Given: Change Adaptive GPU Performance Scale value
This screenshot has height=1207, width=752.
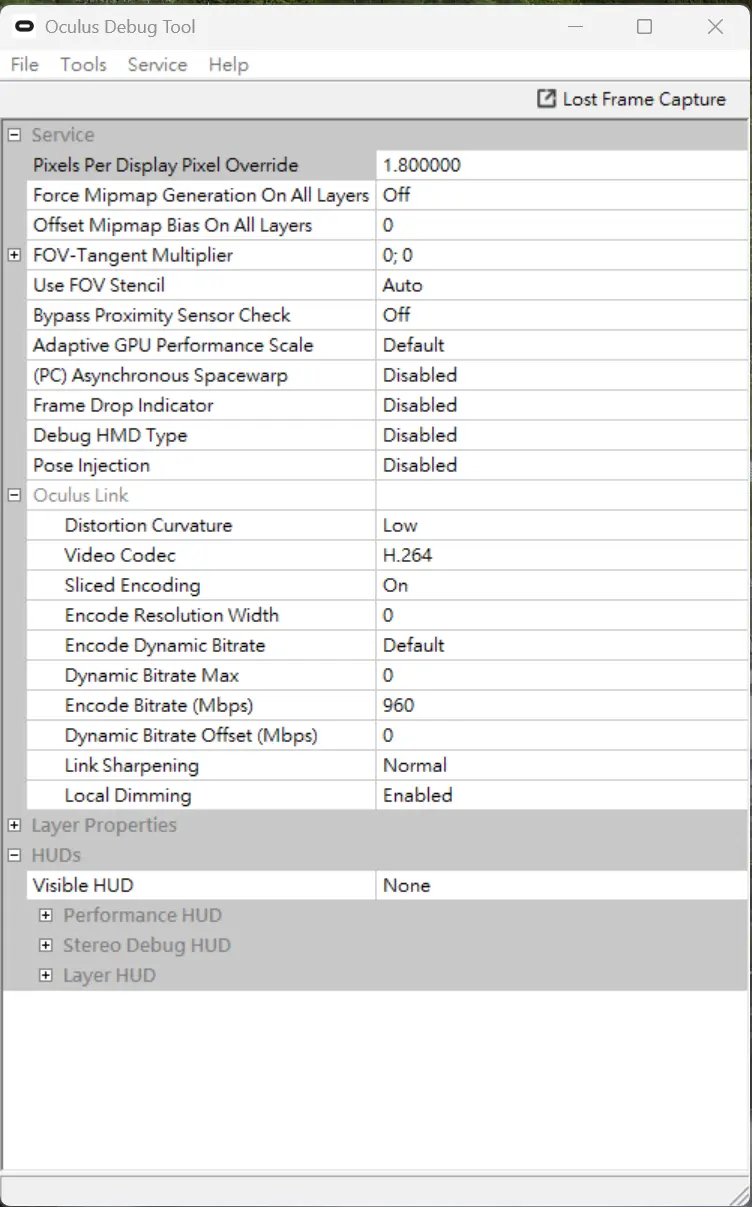Looking at the screenshot, I should pyautogui.click(x=562, y=345).
